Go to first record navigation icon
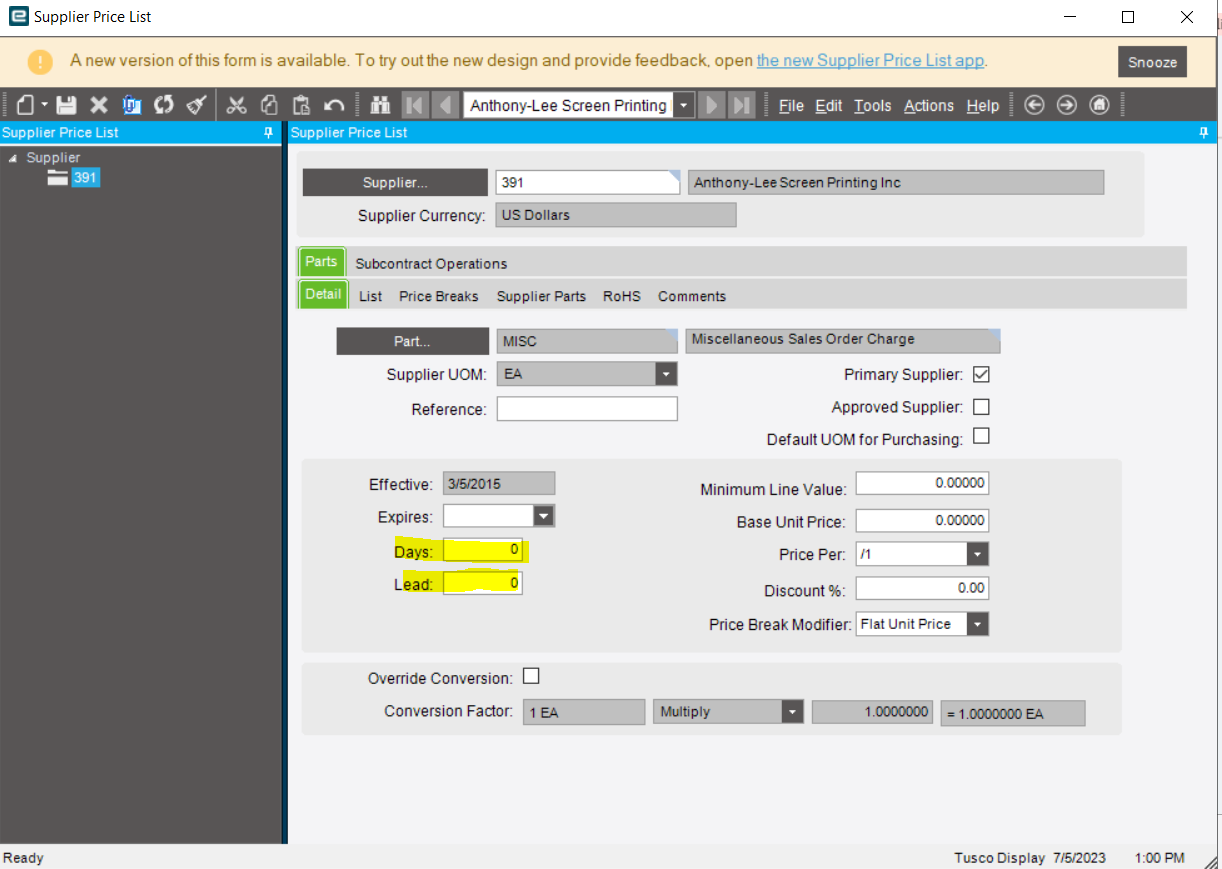The height and width of the screenshot is (869, 1222). (x=415, y=105)
